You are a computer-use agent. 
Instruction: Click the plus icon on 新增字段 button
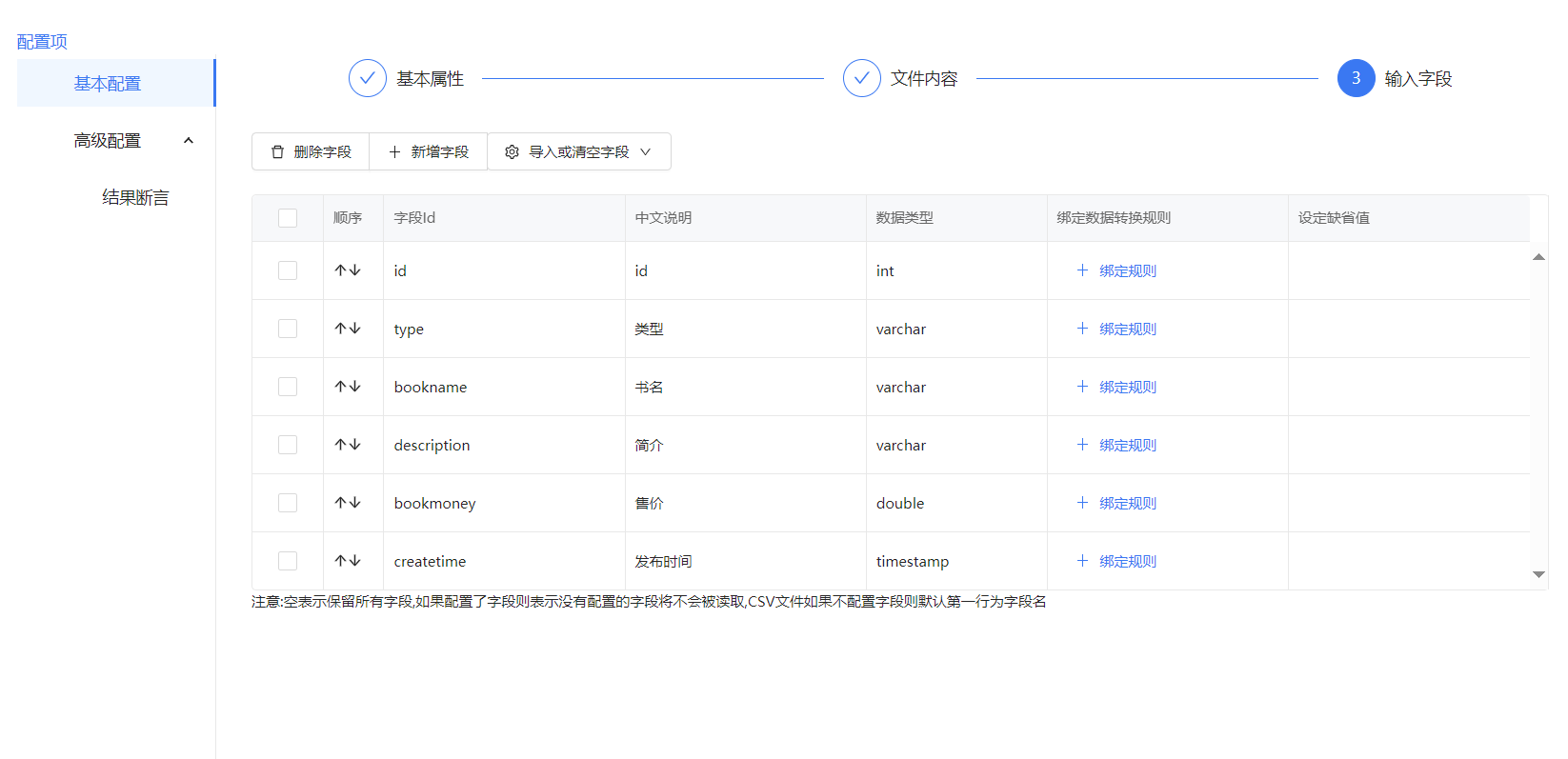coord(394,151)
